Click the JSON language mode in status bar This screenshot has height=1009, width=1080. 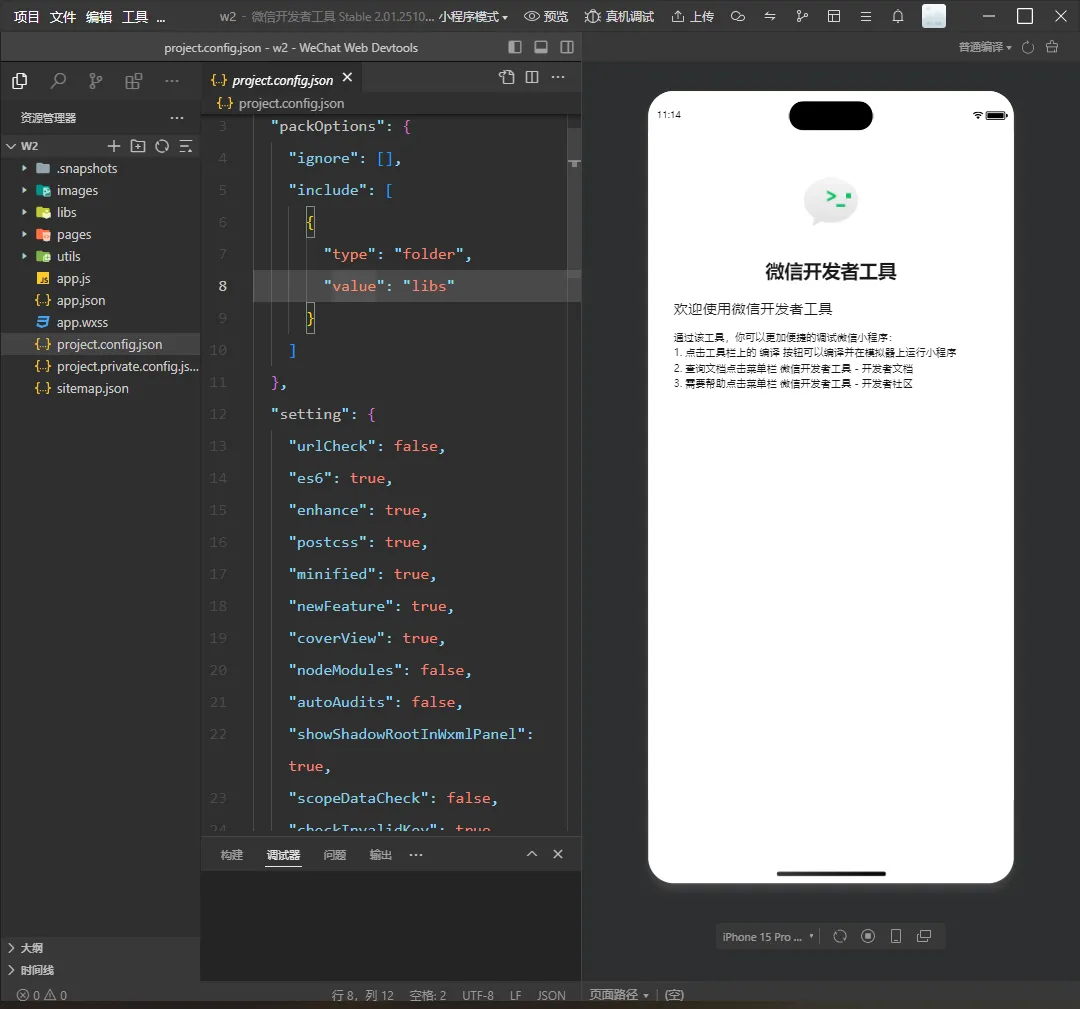pyautogui.click(x=551, y=995)
